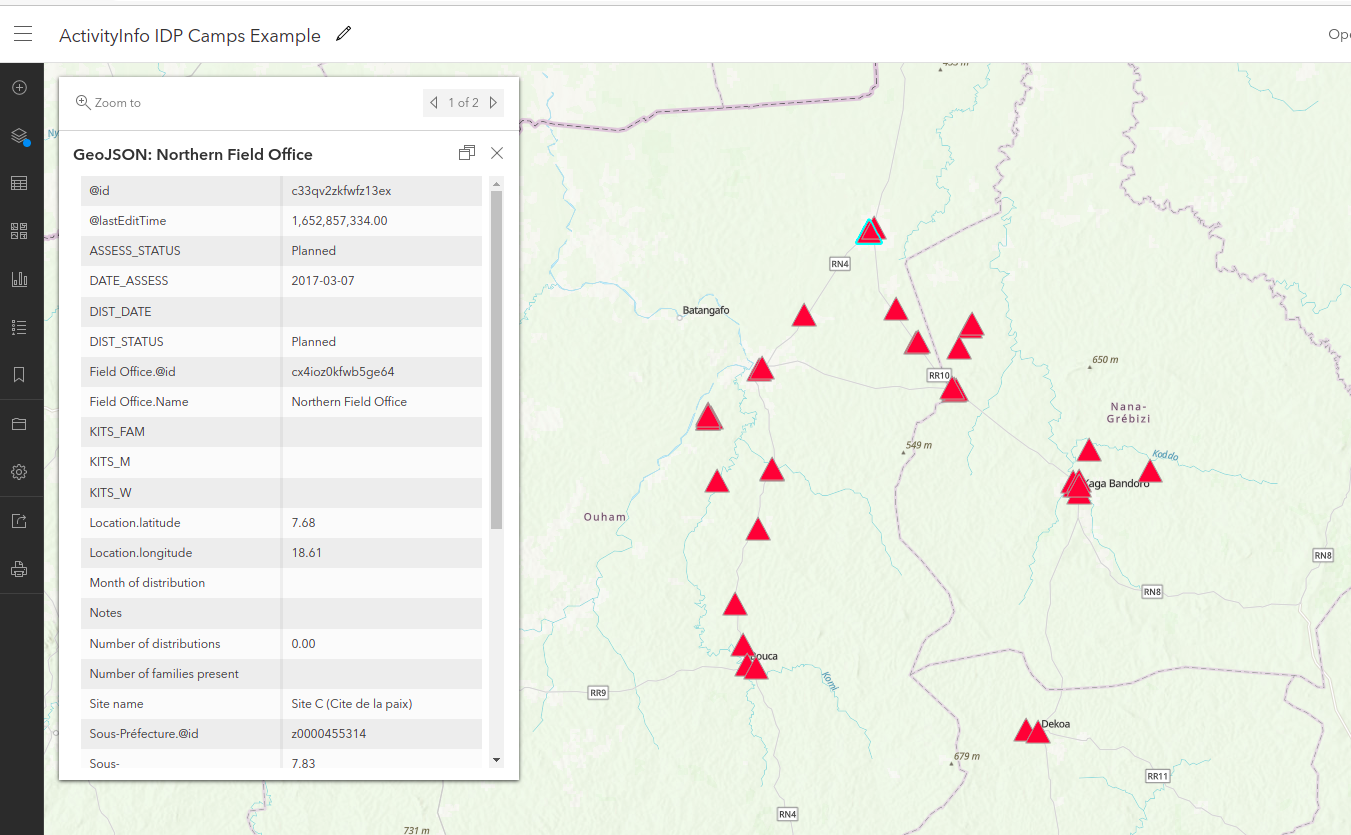Click the Batangafo town label on map
1351x835 pixels.
pos(706,311)
